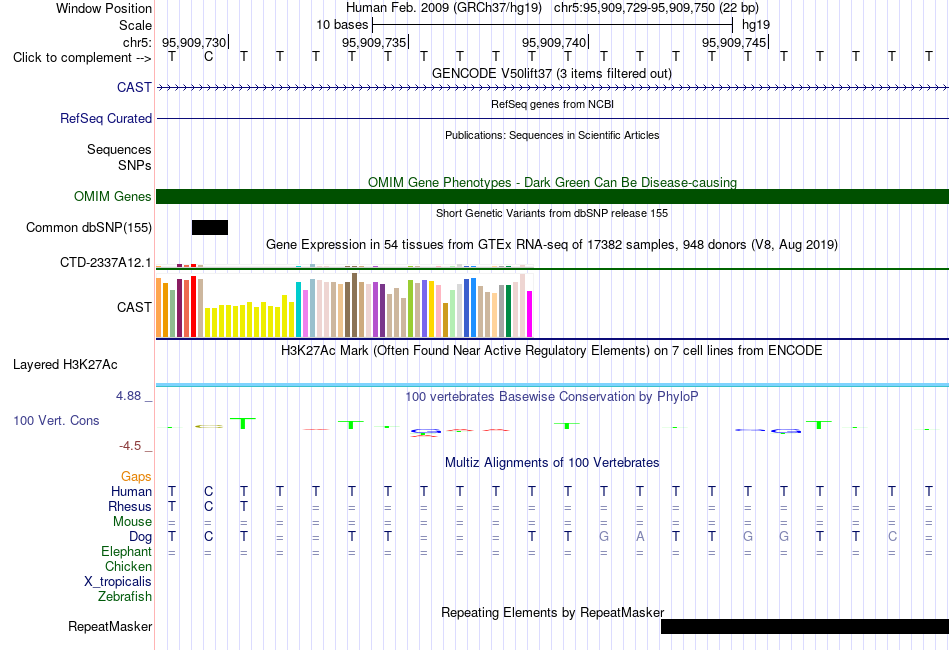Click the SNPs track label
The image size is (950, 650).
[x=135, y=165]
